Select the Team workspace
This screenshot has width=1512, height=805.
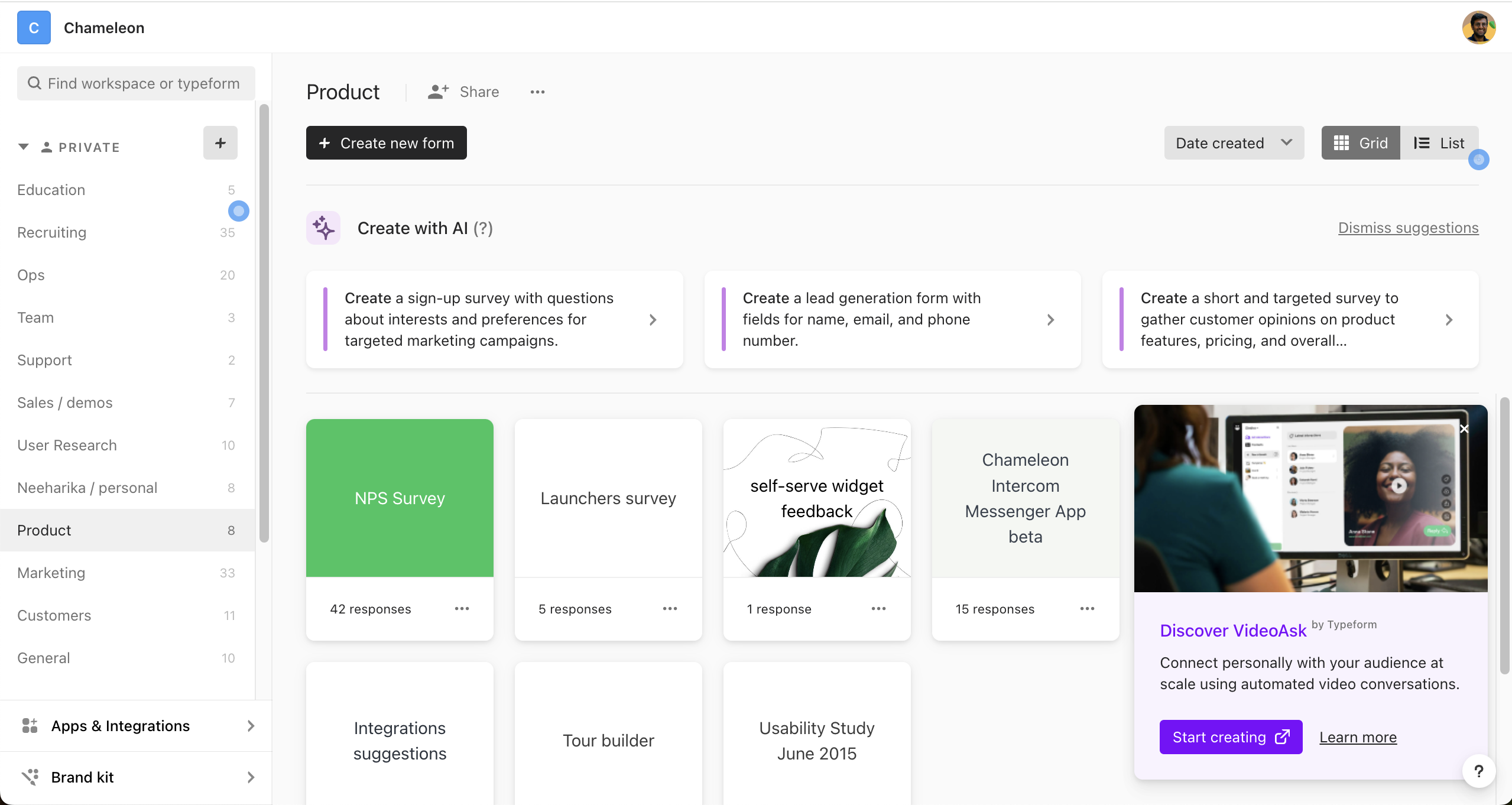[127, 317]
